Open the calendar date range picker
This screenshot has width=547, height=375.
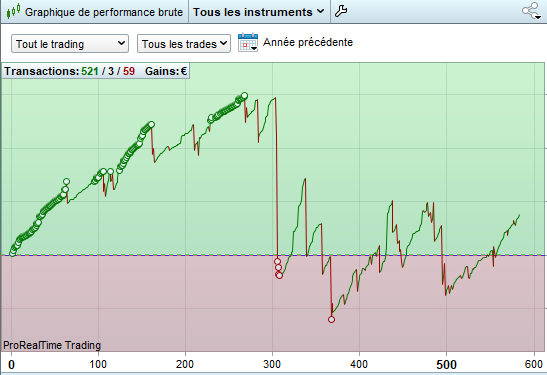coord(248,43)
